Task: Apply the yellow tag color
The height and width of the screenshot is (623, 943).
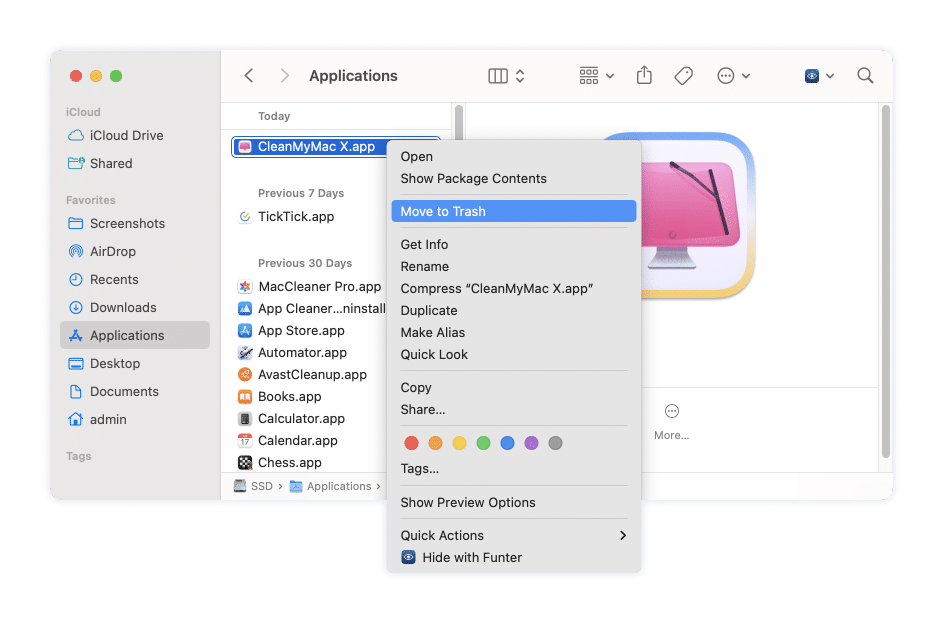Action: 459,443
